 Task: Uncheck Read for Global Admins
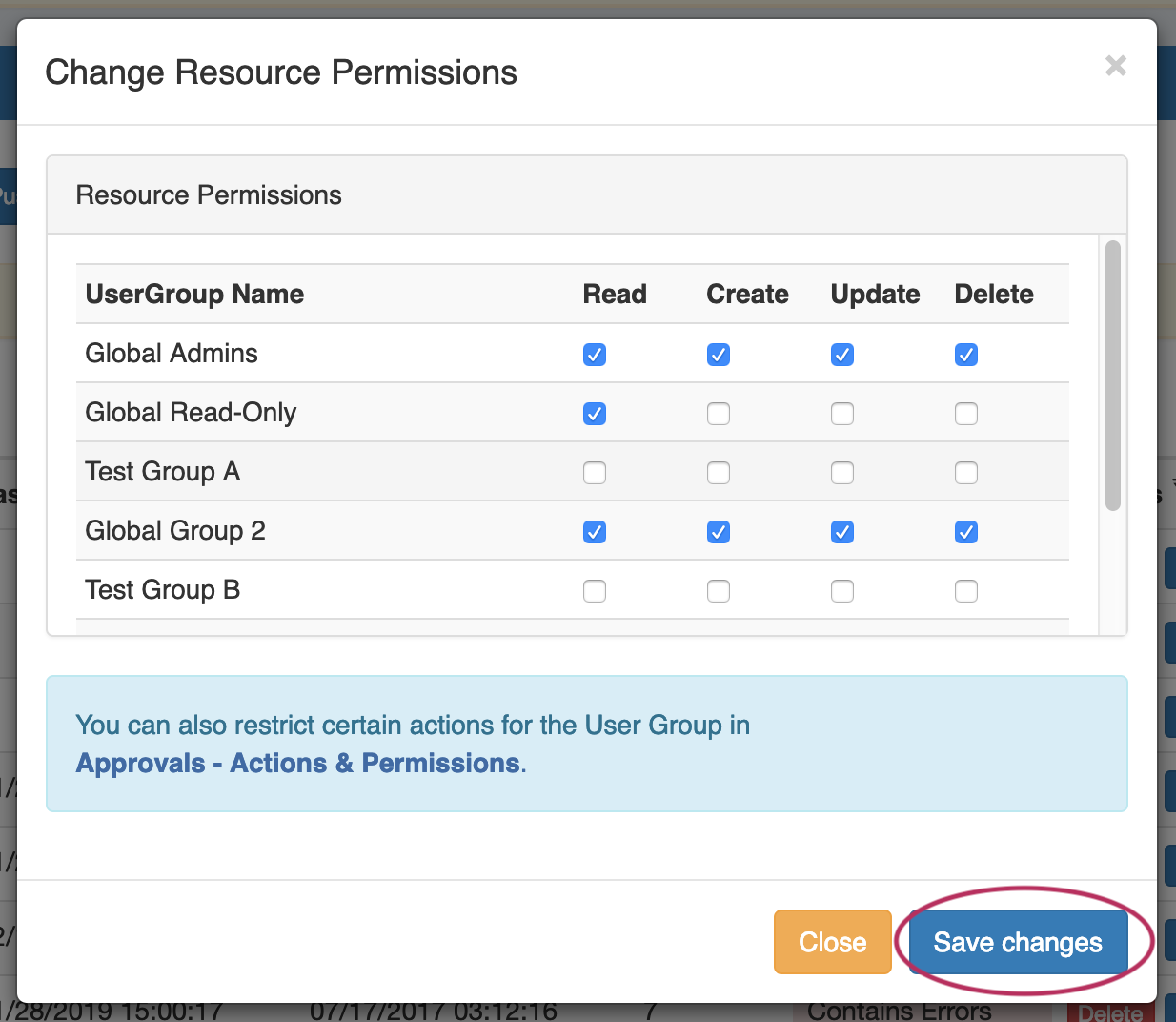coord(595,355)
